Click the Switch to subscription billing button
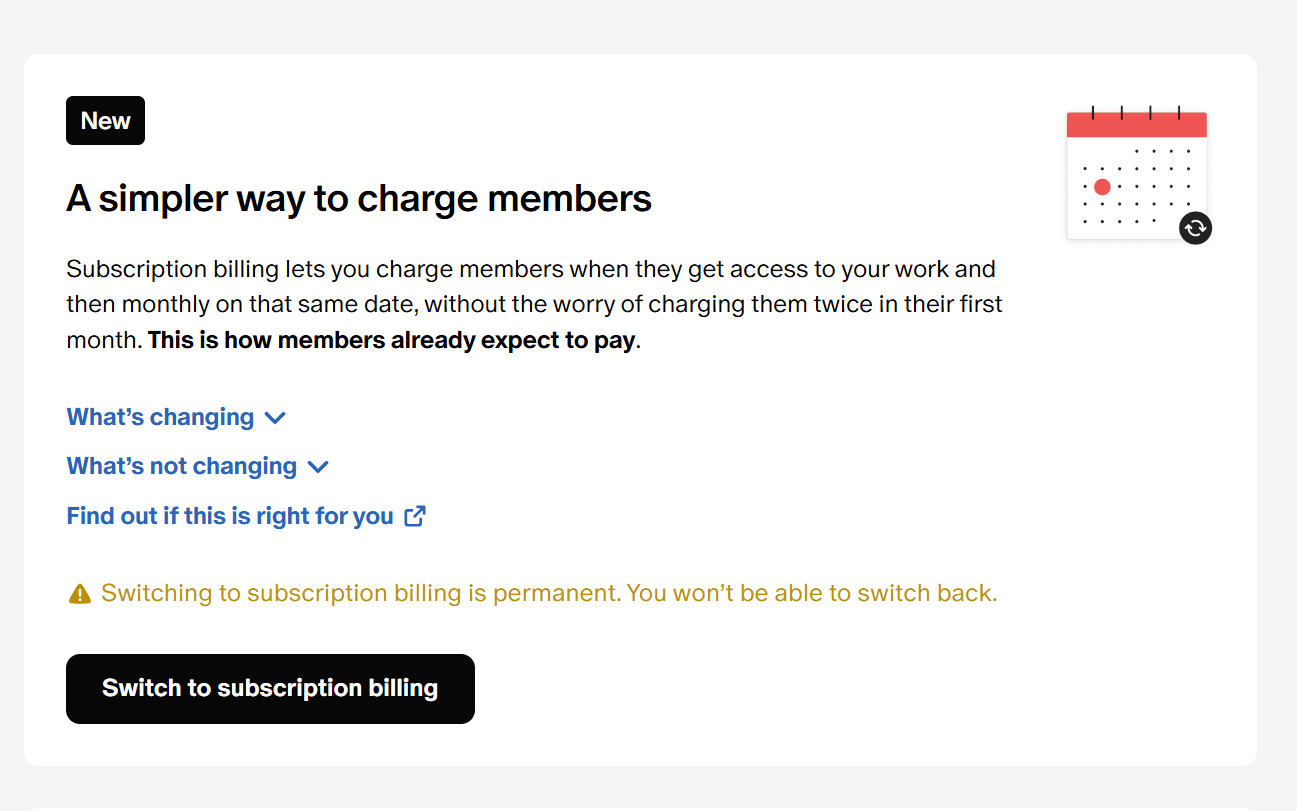The width and height of the screenshot is (1297, 811). point(270,688)
